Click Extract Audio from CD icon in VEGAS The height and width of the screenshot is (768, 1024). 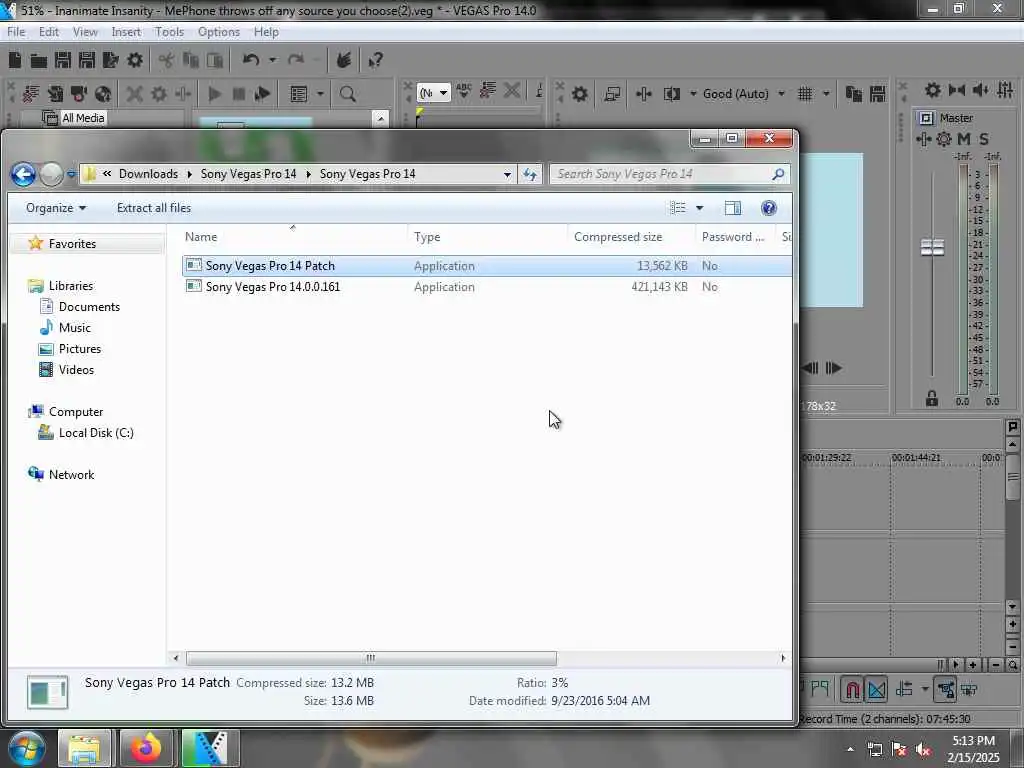pos(103,93)
